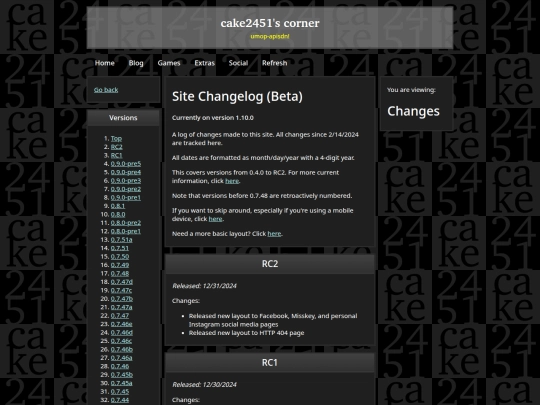Image resolution: width=540 pixels, height=405 pixels.
Task: Click 'Released new layout to HTTP 404 page' item
Action: (x=247, y=333)
